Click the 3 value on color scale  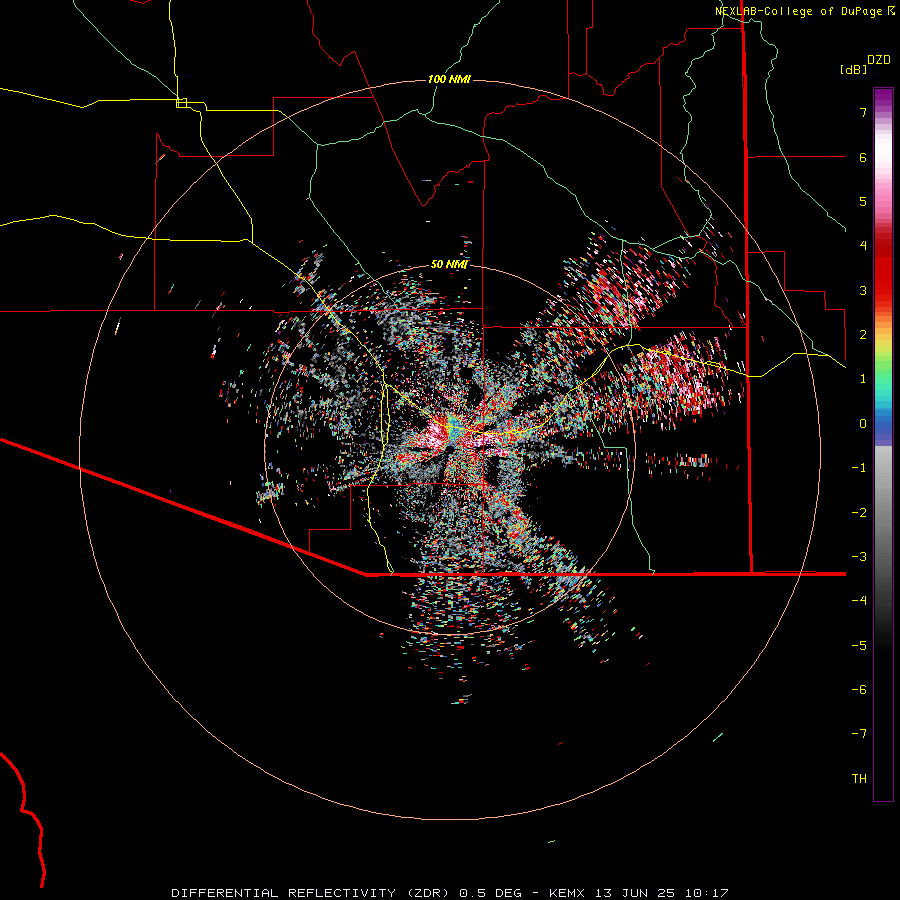click(863, 290)
